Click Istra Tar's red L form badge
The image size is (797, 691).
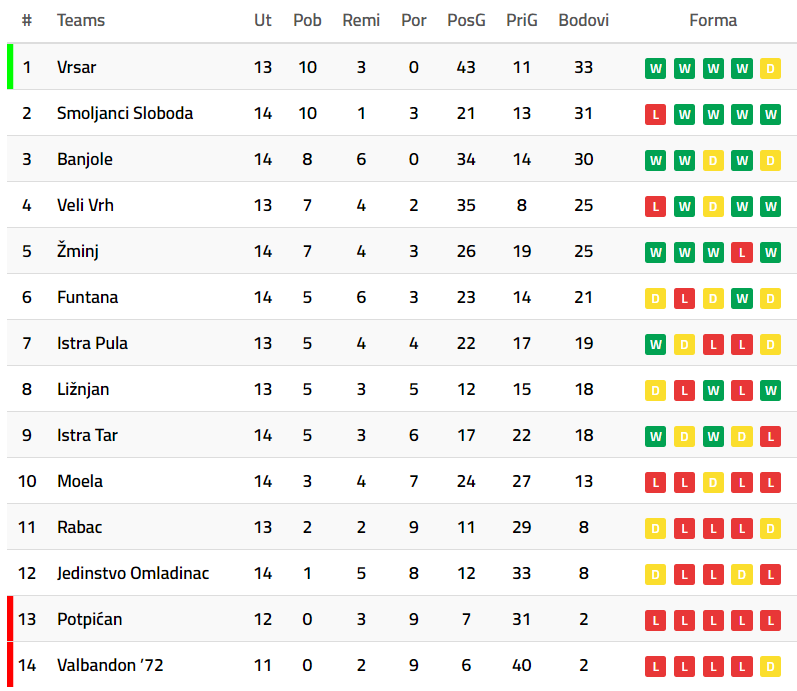[770, 436]
